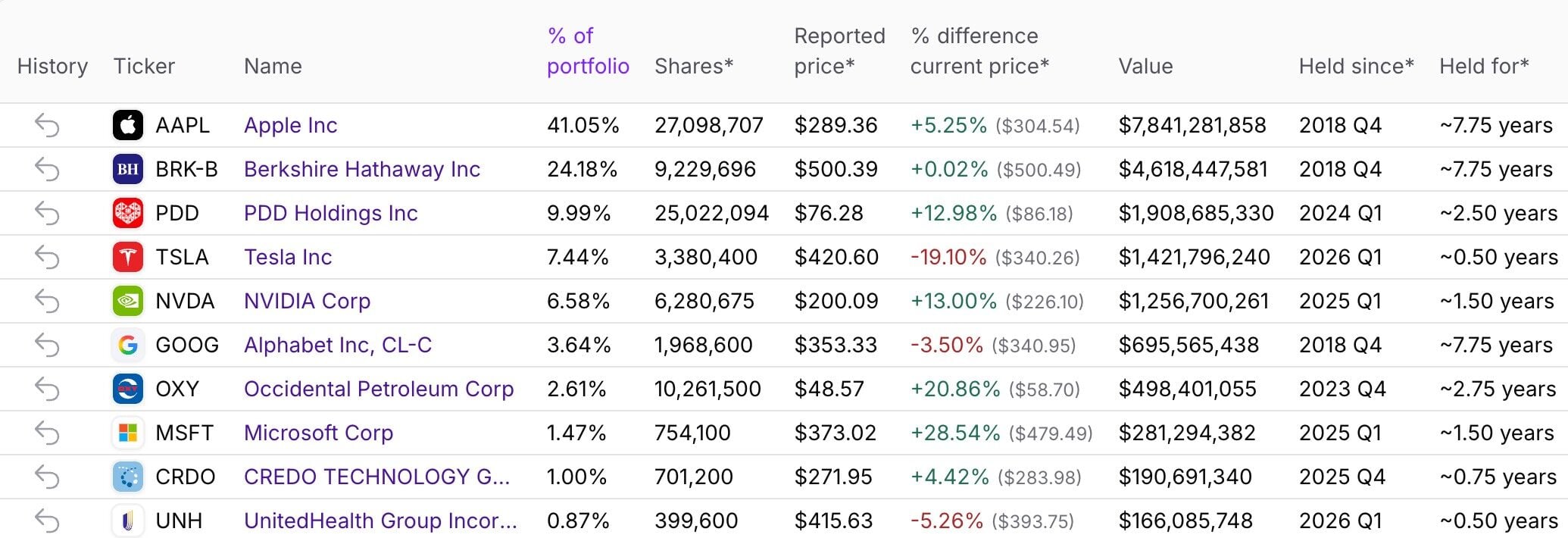
Task: Click the Microsoft four-color logo
Action: (x=128, y=433)
